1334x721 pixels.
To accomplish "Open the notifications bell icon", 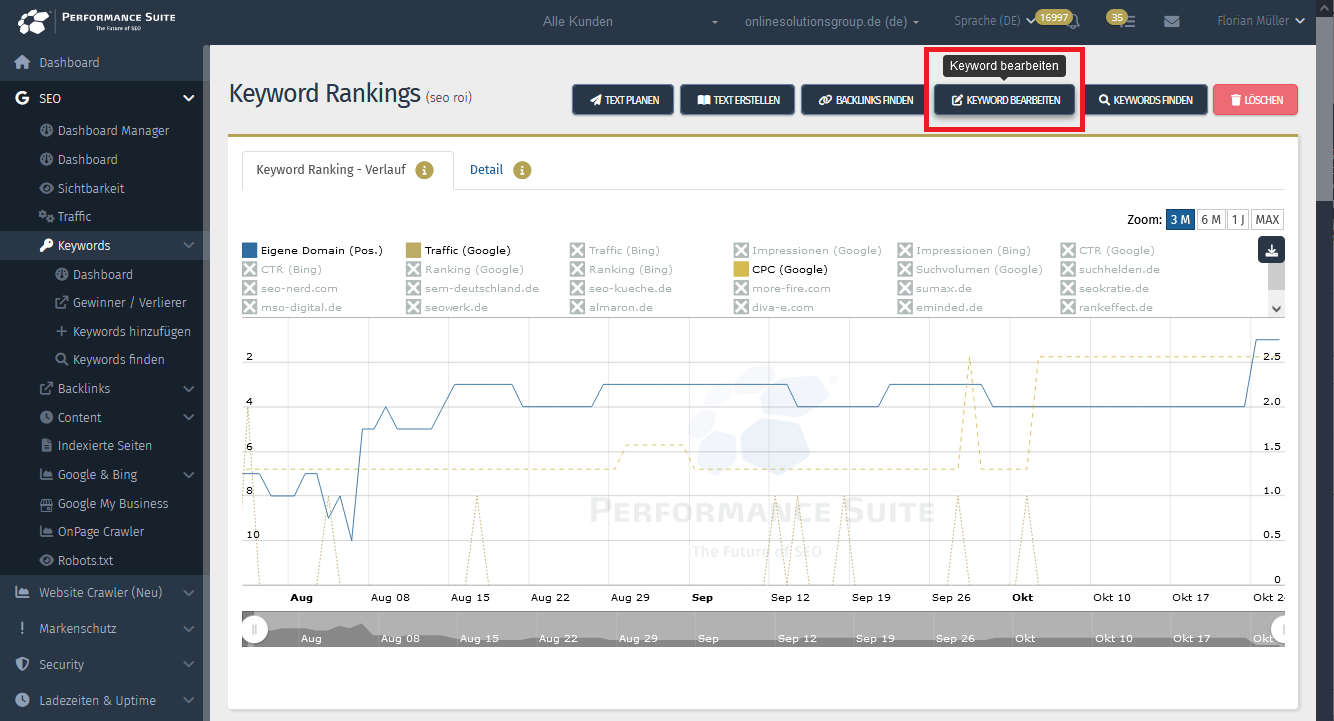I will 1075,22.
